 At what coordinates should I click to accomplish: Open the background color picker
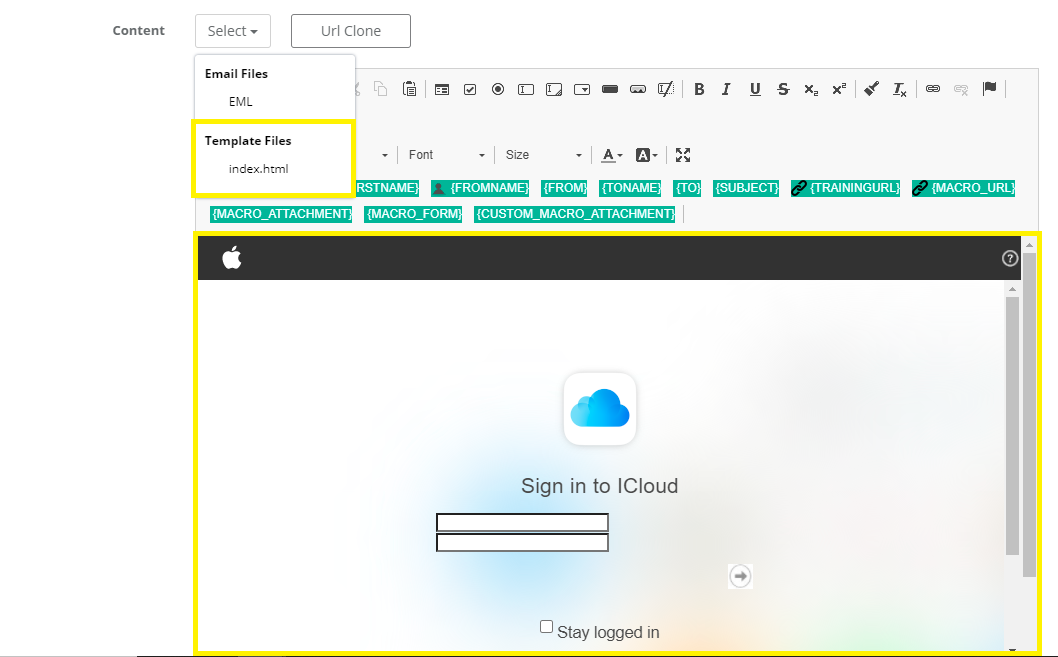tap(646, 155)
